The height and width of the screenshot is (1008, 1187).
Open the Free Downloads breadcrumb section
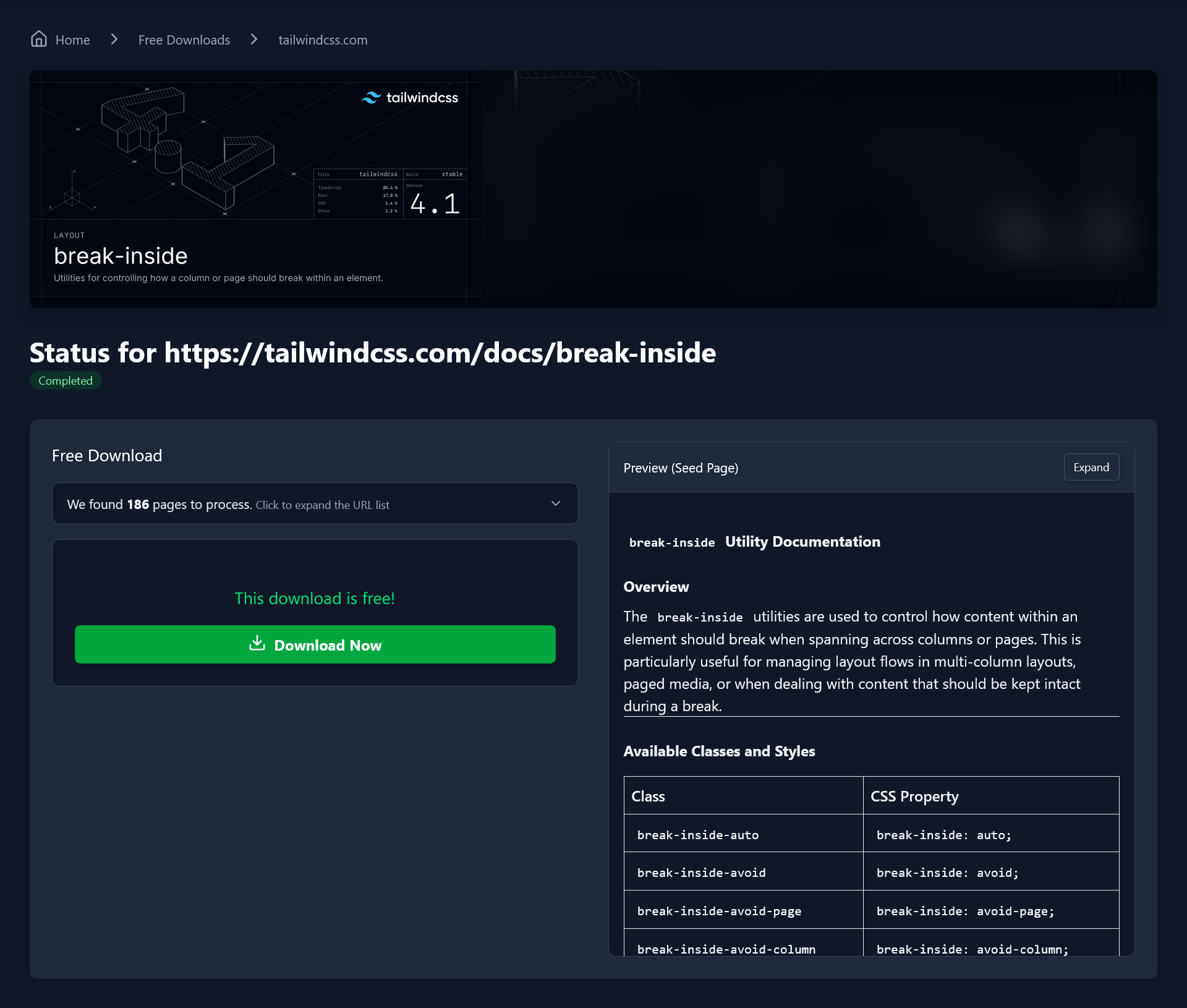tap(184, 39)
